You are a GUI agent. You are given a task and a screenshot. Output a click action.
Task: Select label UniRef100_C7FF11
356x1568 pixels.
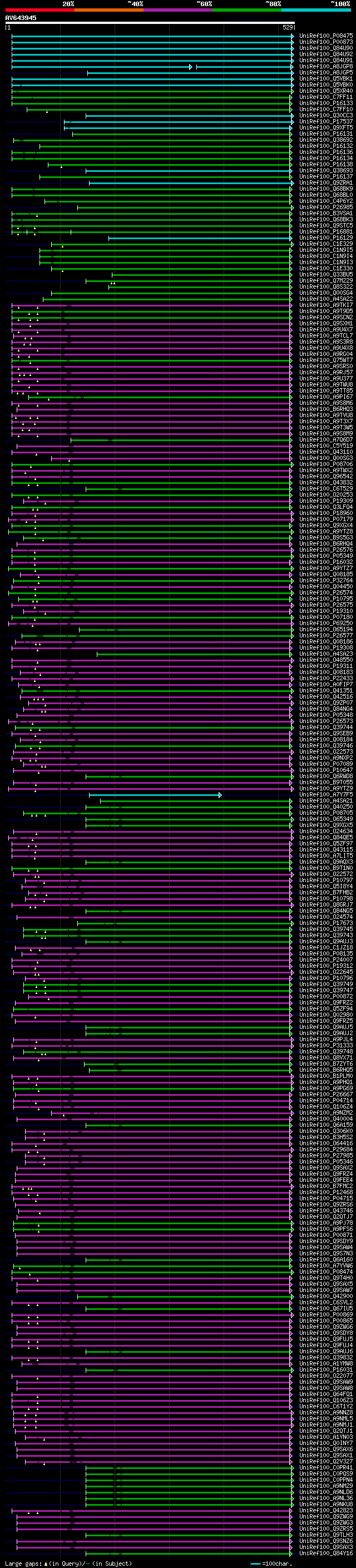pyautogui.click(x=326, y=97)
